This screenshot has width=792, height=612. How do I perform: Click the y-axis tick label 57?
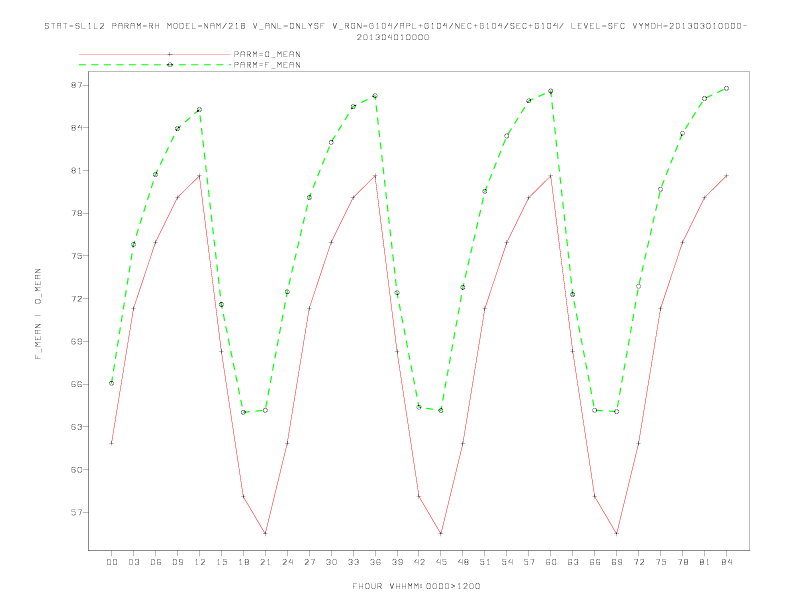coord(76,513)
